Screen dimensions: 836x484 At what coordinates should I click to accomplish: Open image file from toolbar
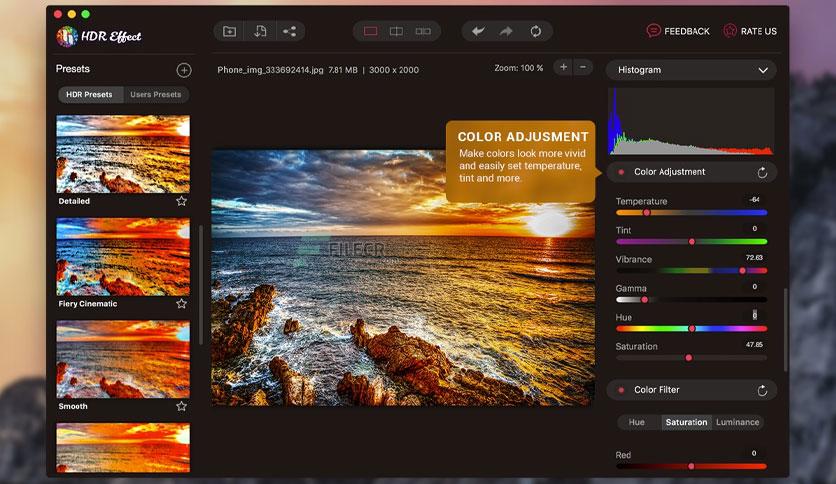(x=229, y=31)
